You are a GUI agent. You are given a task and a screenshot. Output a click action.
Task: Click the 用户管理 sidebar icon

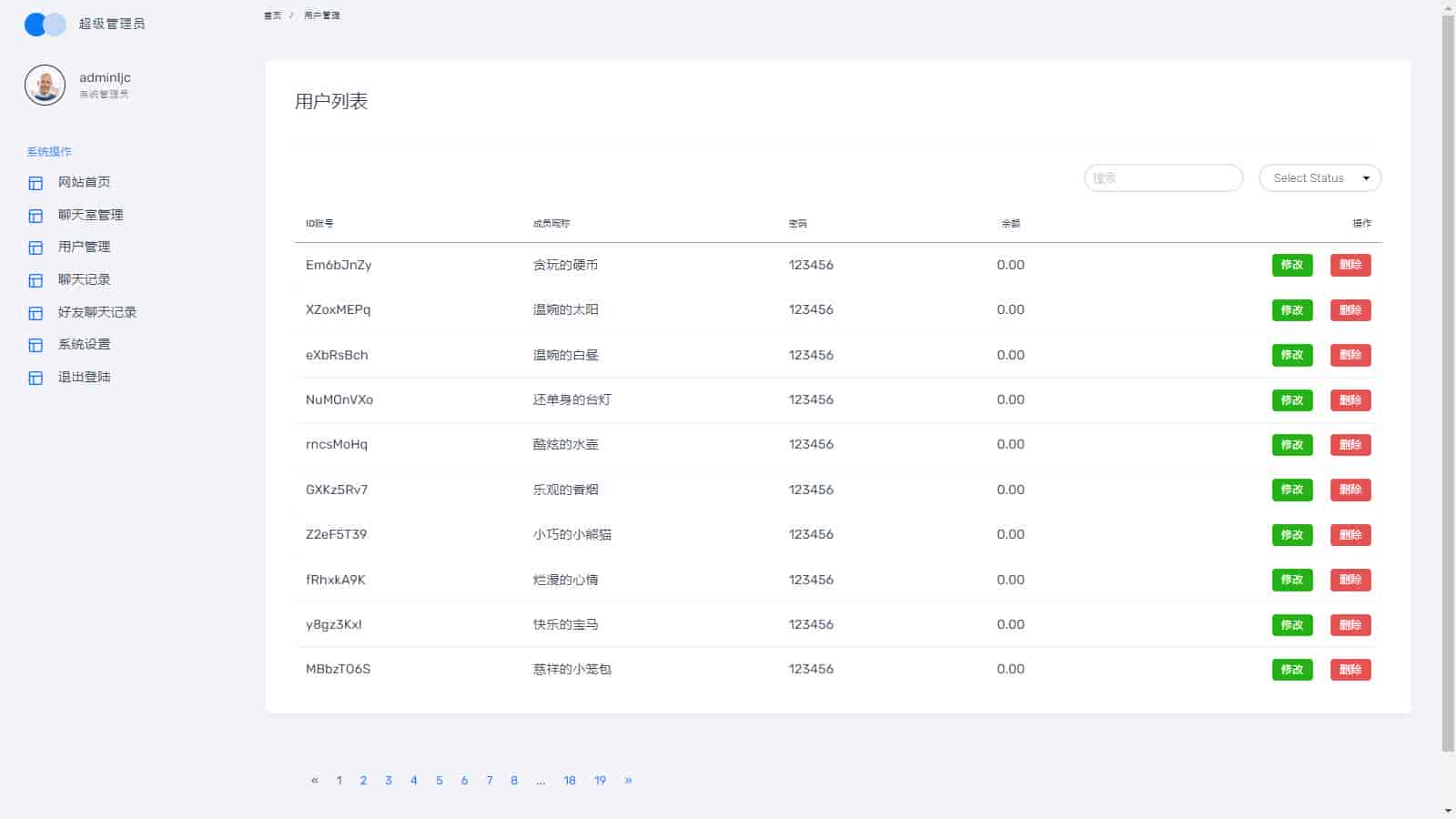[35, 248]
